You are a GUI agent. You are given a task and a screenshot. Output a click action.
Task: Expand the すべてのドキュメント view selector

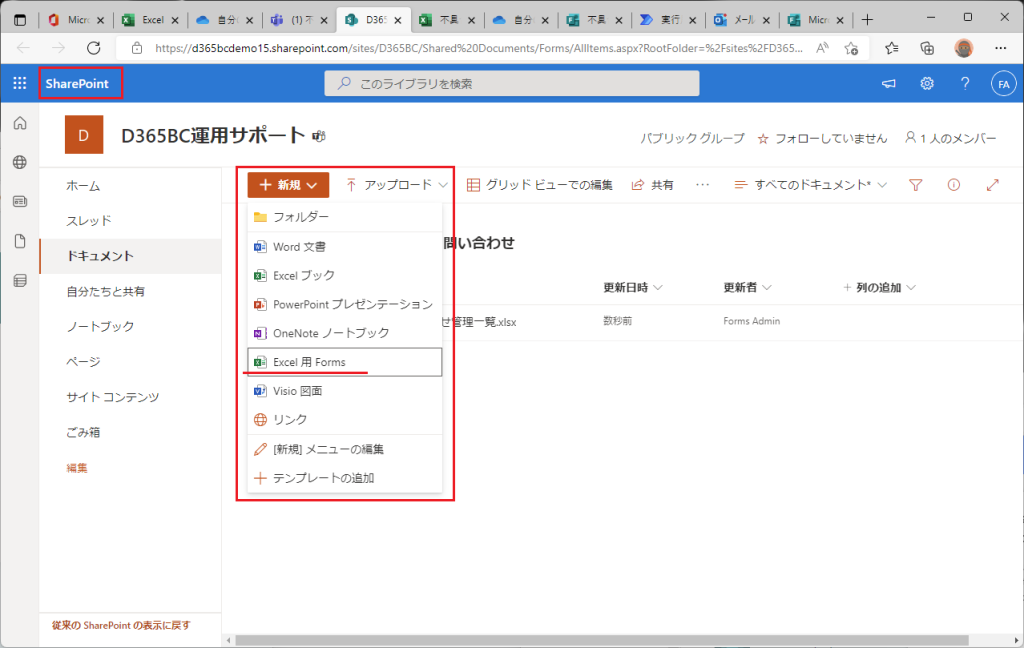click(x=811, y=185)
